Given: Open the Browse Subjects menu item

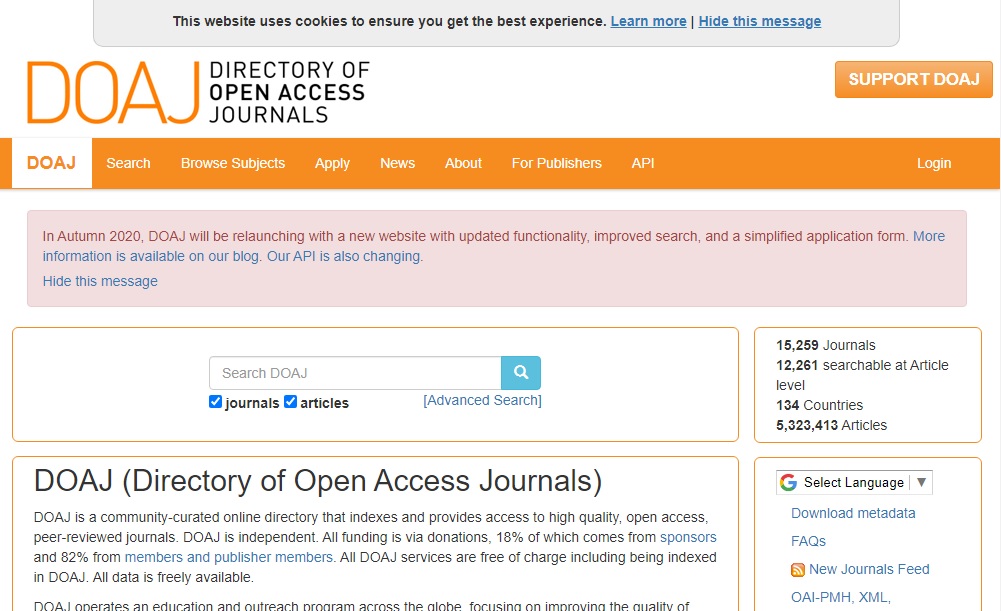Looking at the screenshot, I should click(232, 163).
